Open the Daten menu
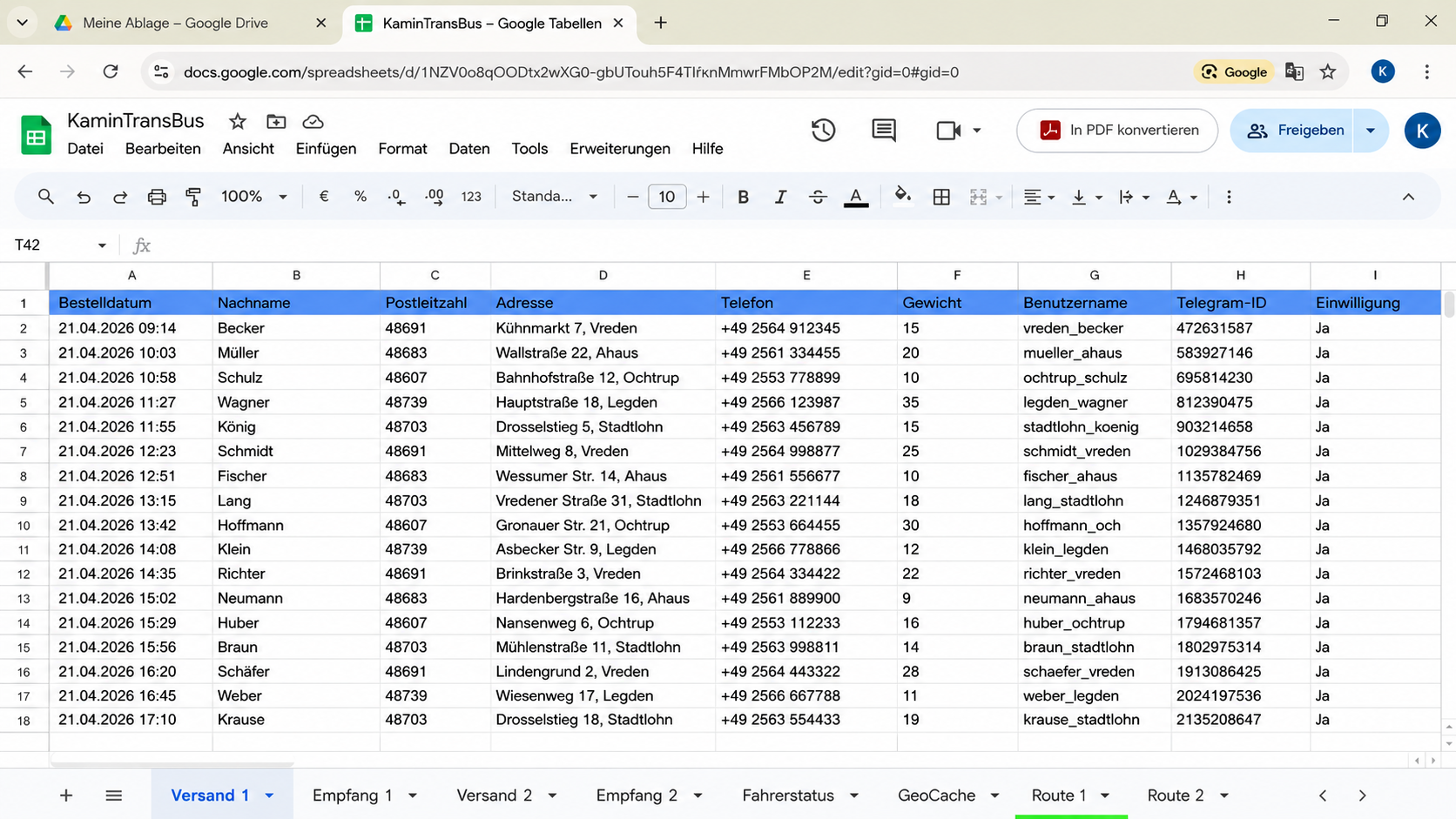This screenshot has height=819, width=1456. pos(469,149)
